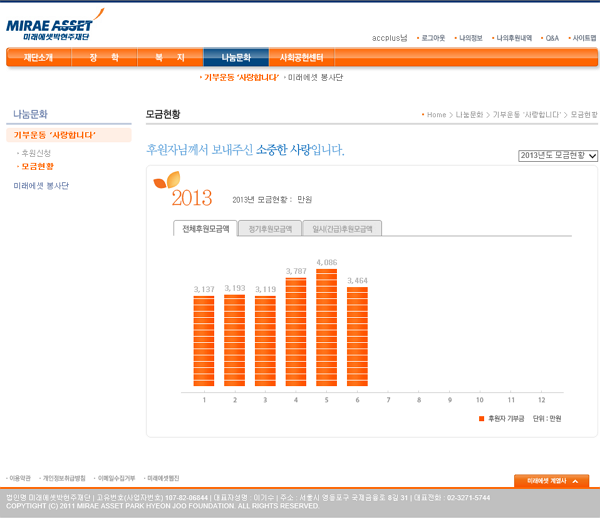Select 미래에셋 봉사단 in left sidebar

41,186
